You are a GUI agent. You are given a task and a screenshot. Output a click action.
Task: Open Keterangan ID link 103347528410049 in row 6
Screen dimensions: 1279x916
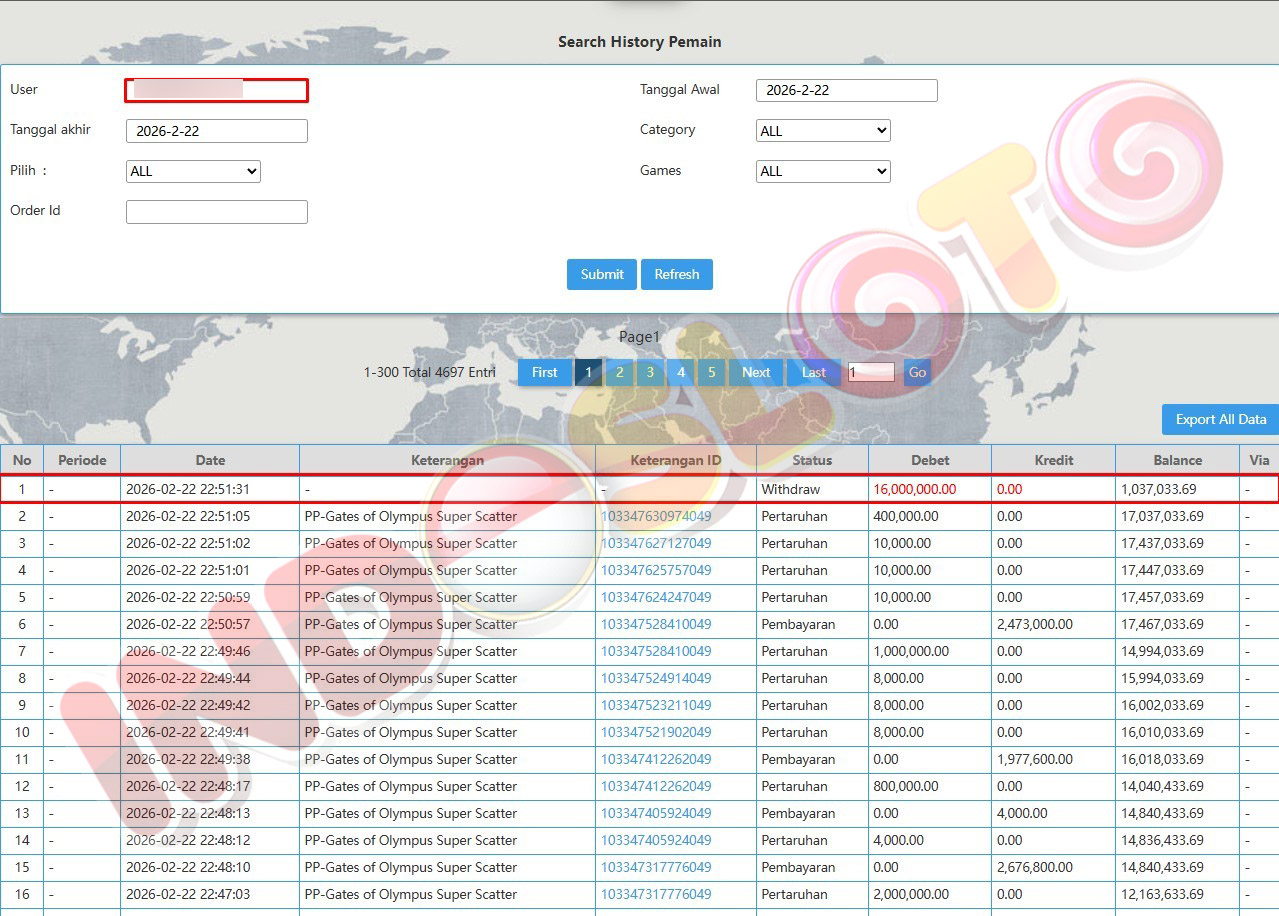(656, 624)
